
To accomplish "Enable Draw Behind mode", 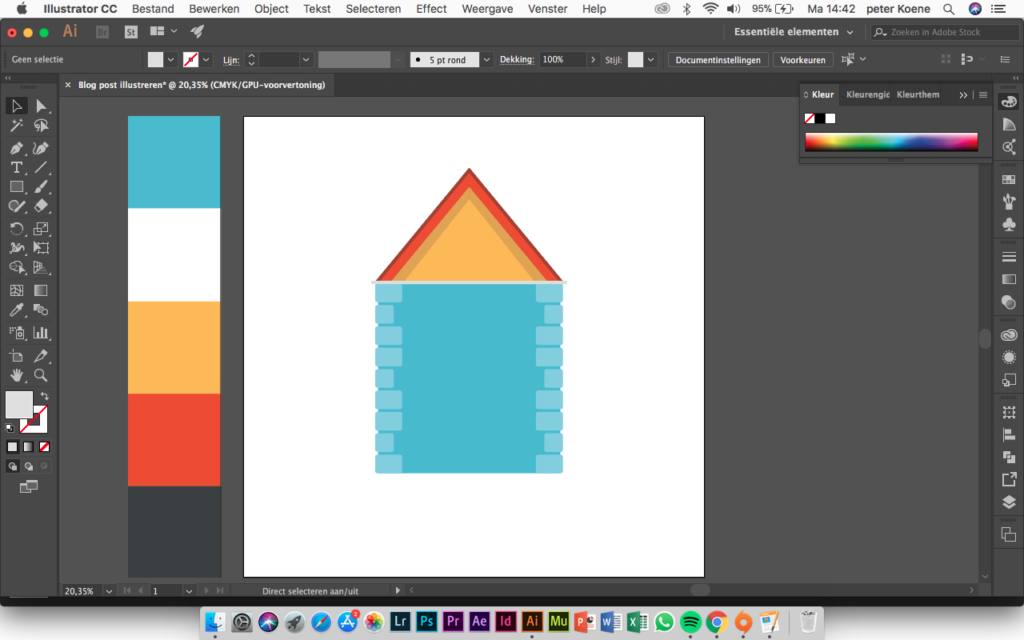I will tap(28, 466).
